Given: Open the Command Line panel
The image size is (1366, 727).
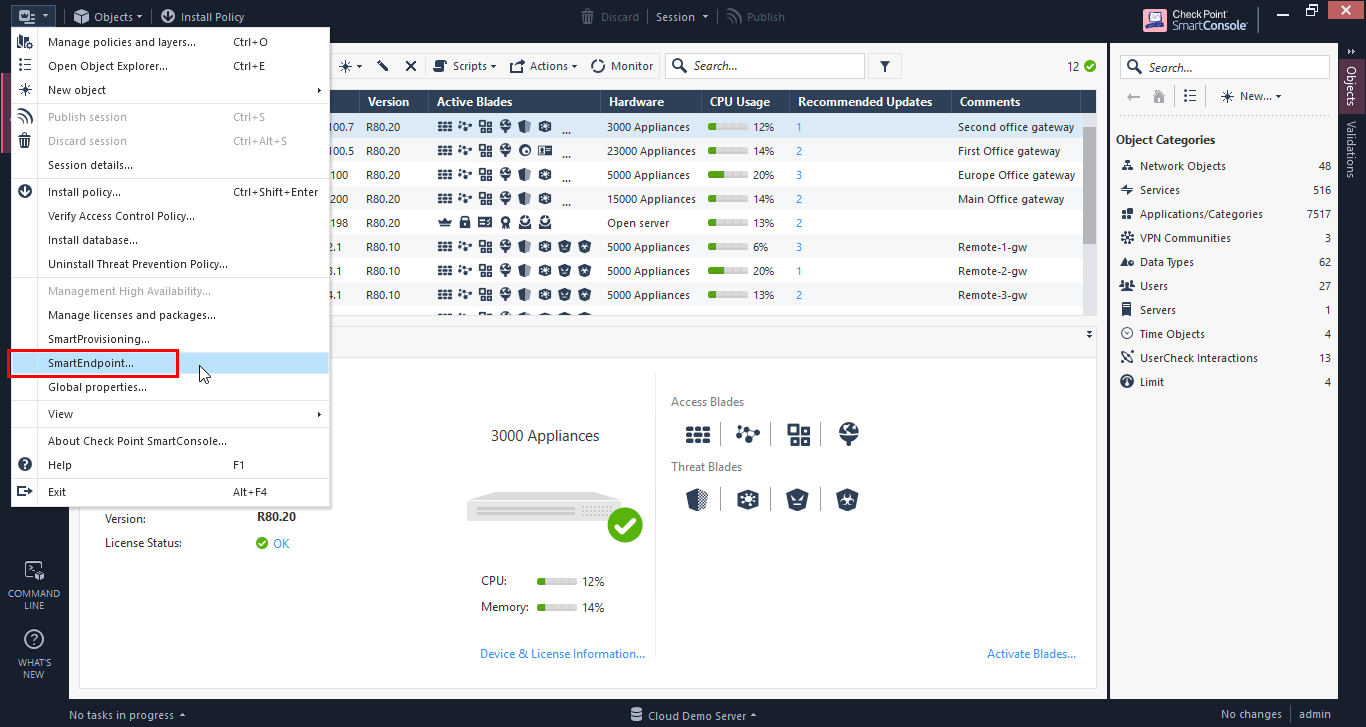Looking at the screenshot, I should [x=34, y=585].
